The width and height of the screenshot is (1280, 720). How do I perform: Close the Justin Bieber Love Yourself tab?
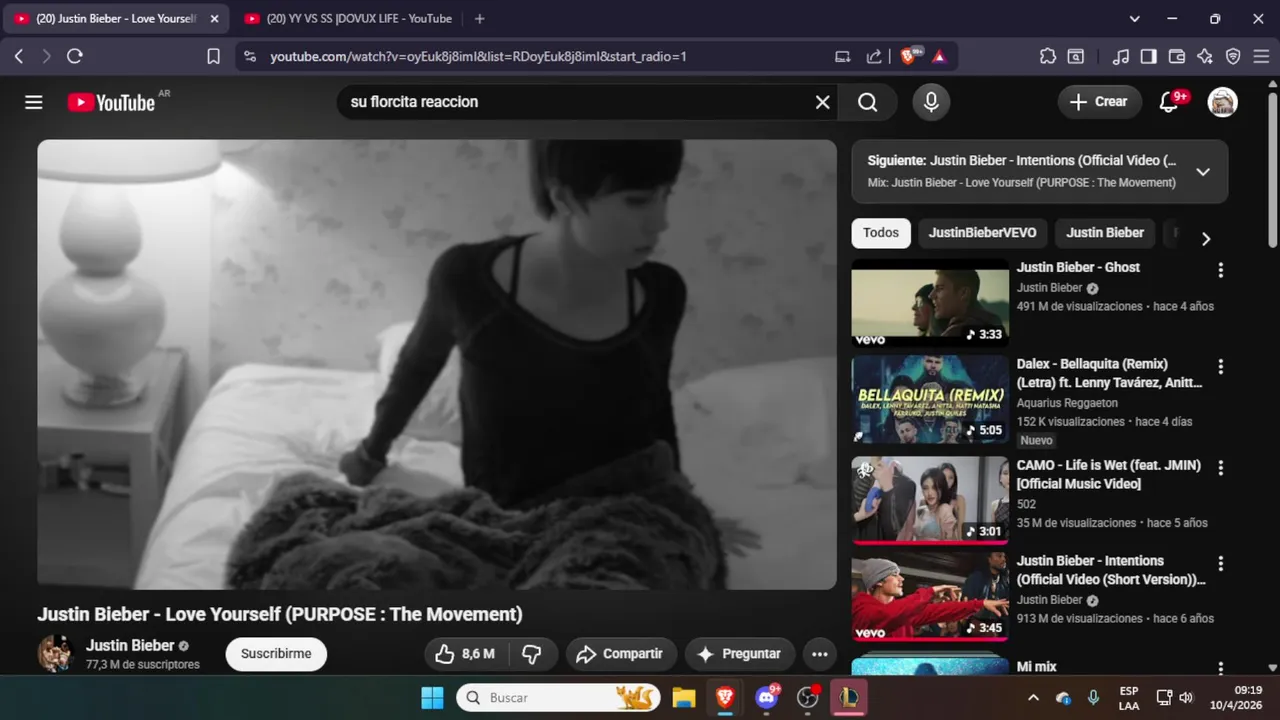pos(214,19)
